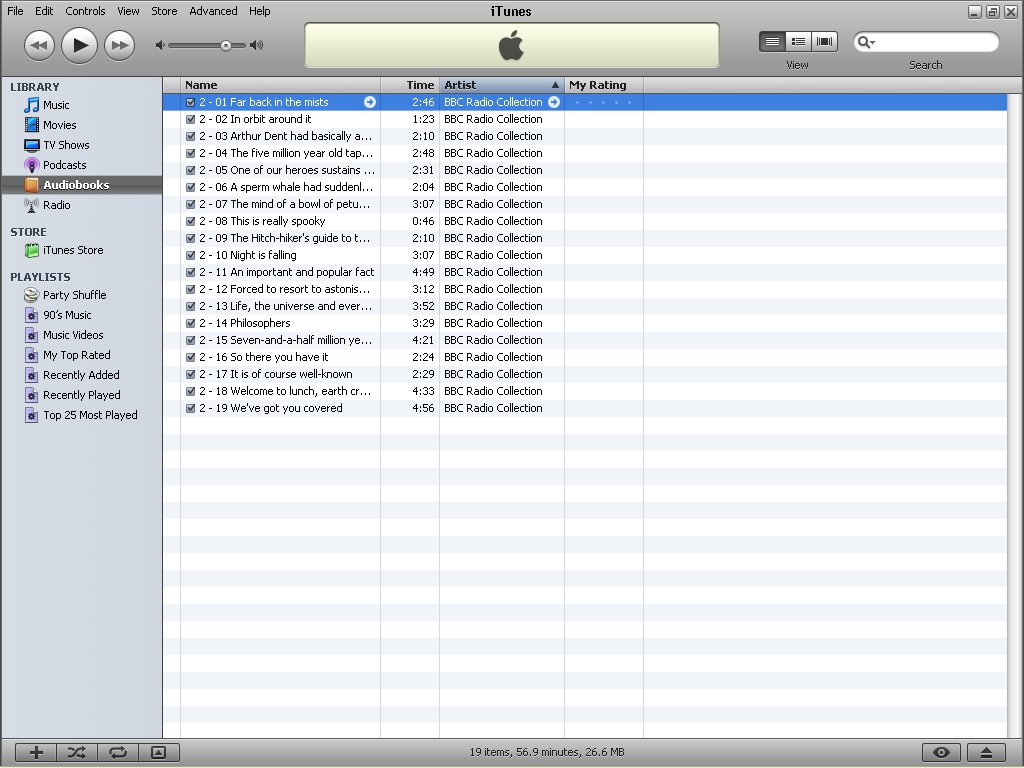The width and height of the screenshot is (1024, 768).
Task: Open the File menu
Action: (x=15, y=11)
